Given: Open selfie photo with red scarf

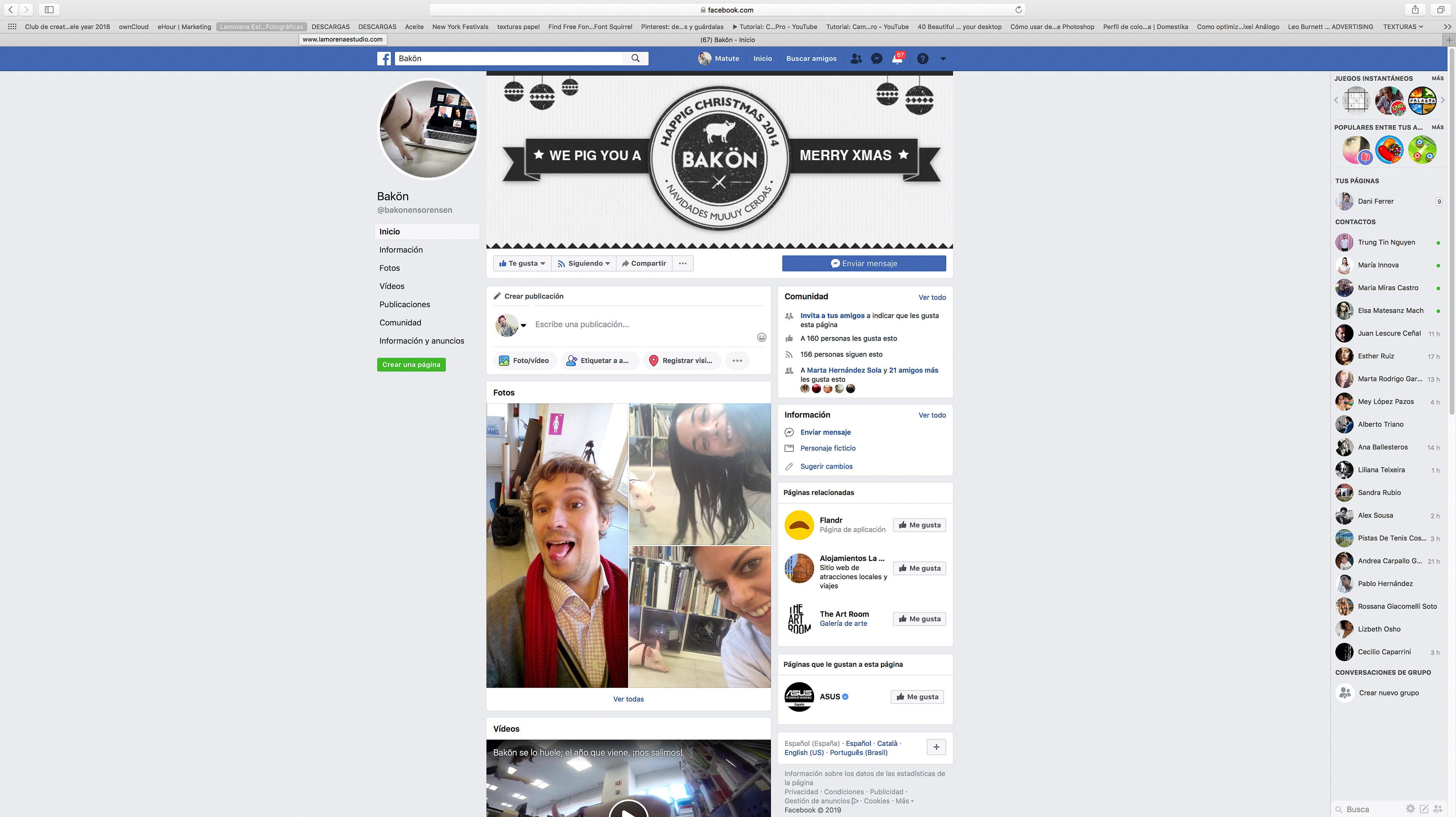Looking at the screenshot, I should [x=557, y=545].
